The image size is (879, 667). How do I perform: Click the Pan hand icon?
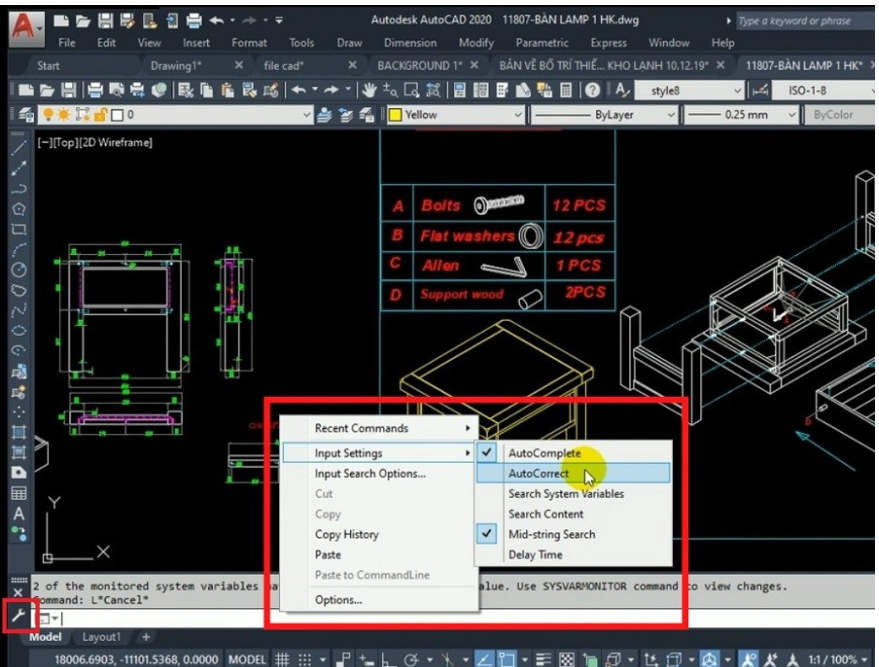pyautogui.click(x=371, y=90)
